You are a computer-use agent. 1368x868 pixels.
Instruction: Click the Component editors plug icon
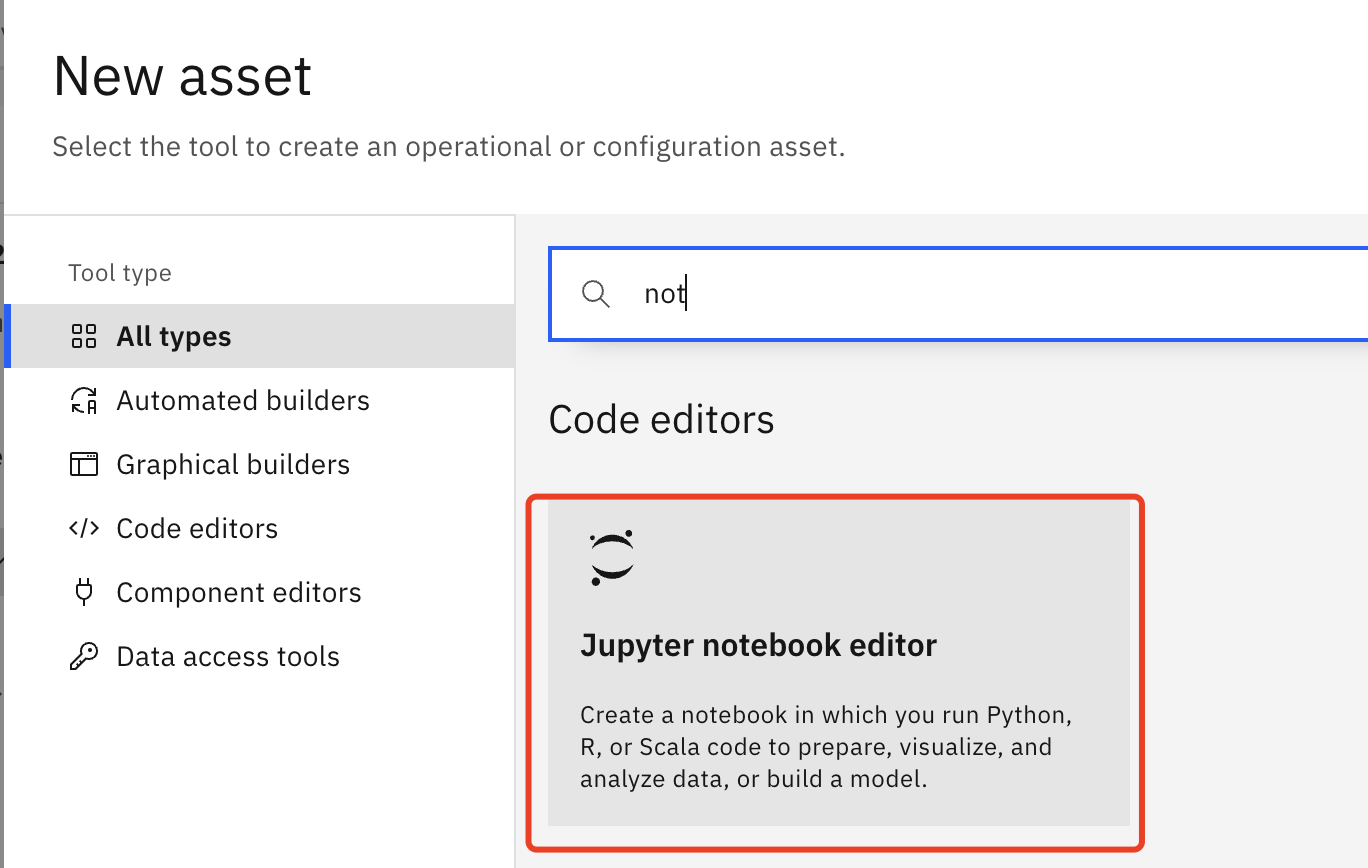pyautogui.click(x=84, y=592)
